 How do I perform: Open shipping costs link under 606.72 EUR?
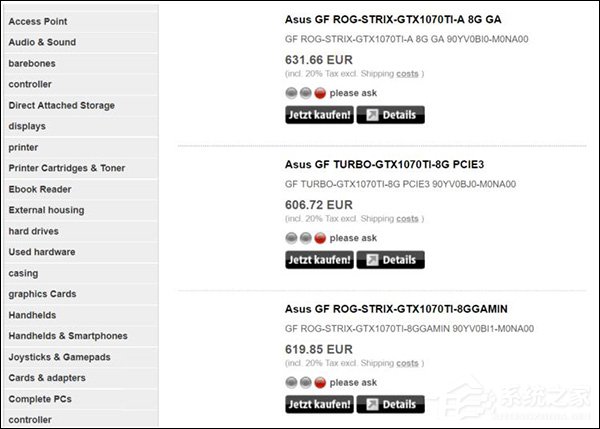click(x=407, y=218)
